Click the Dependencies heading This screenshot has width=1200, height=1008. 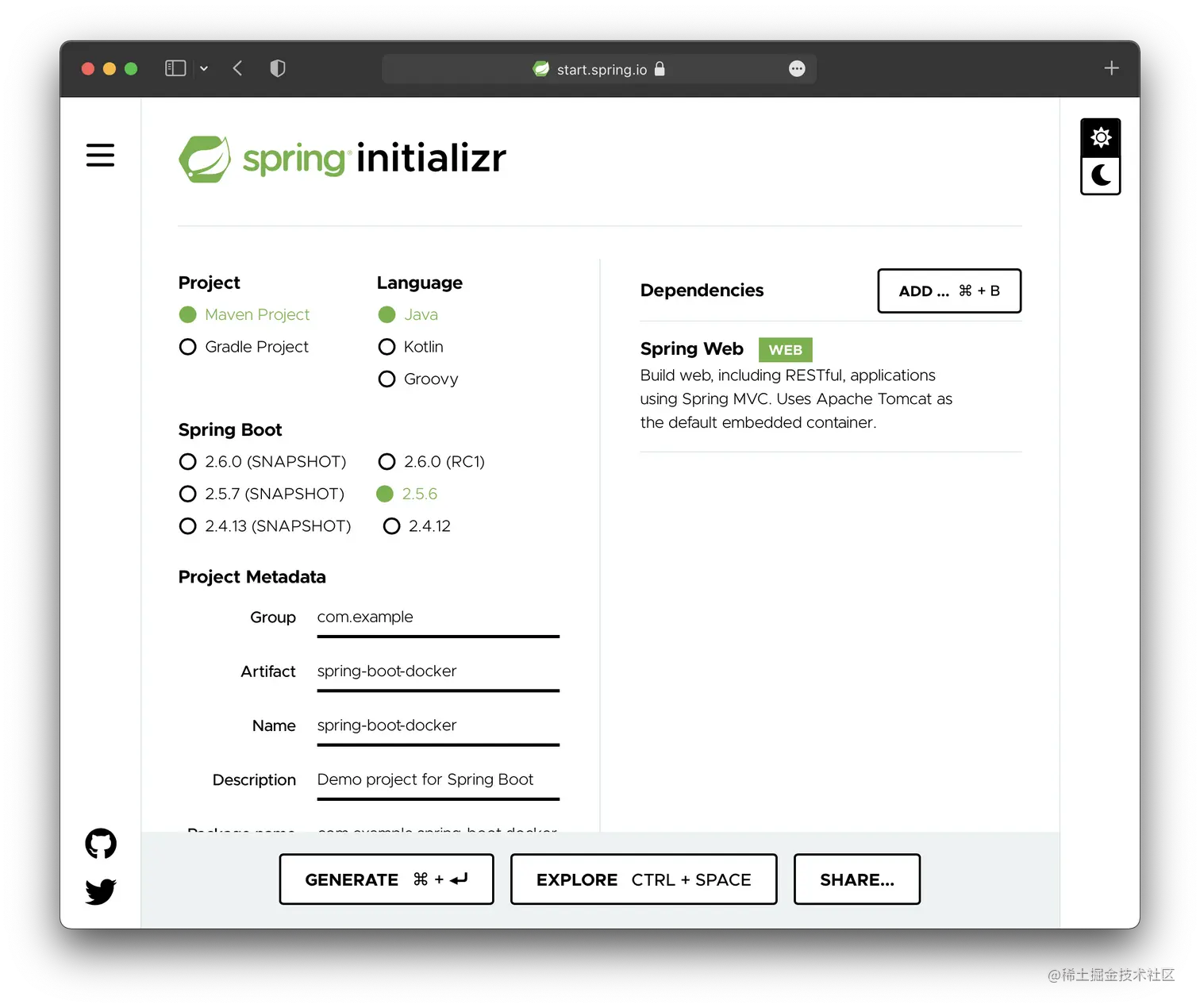coord(702,290)
